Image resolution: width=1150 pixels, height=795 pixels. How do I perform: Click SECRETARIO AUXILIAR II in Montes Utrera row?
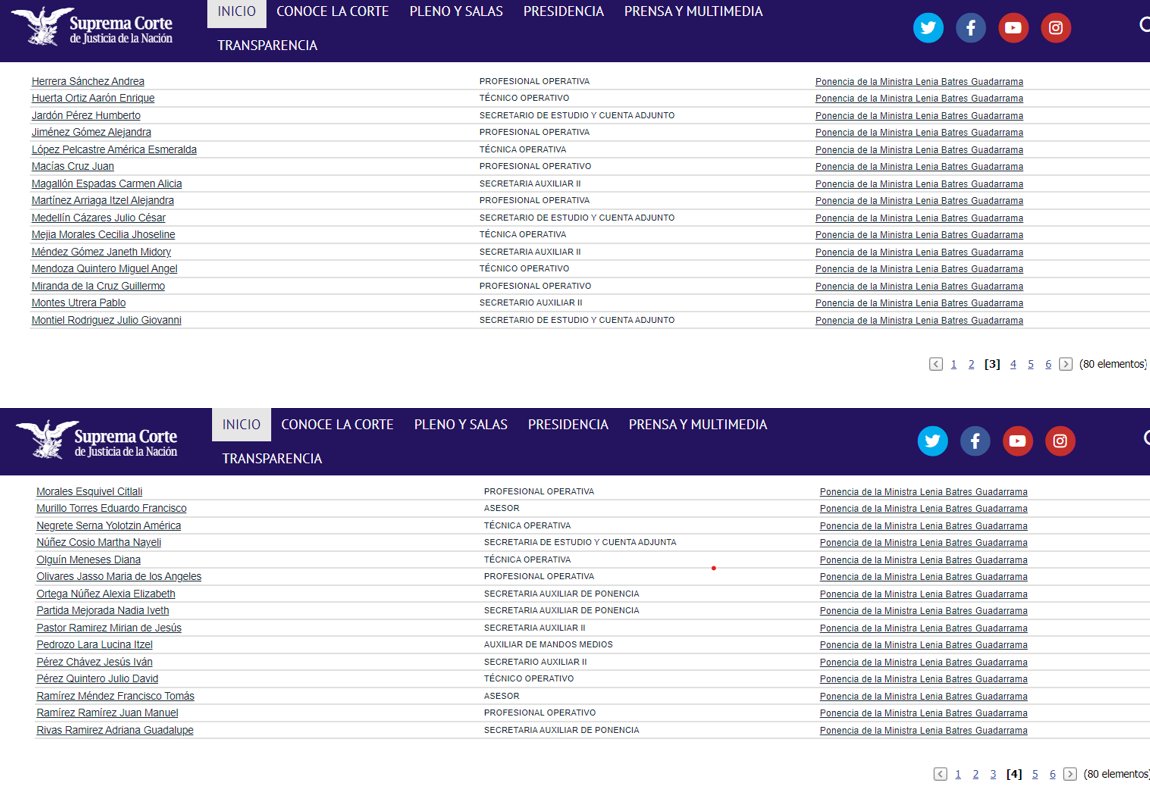click(531, 303)
